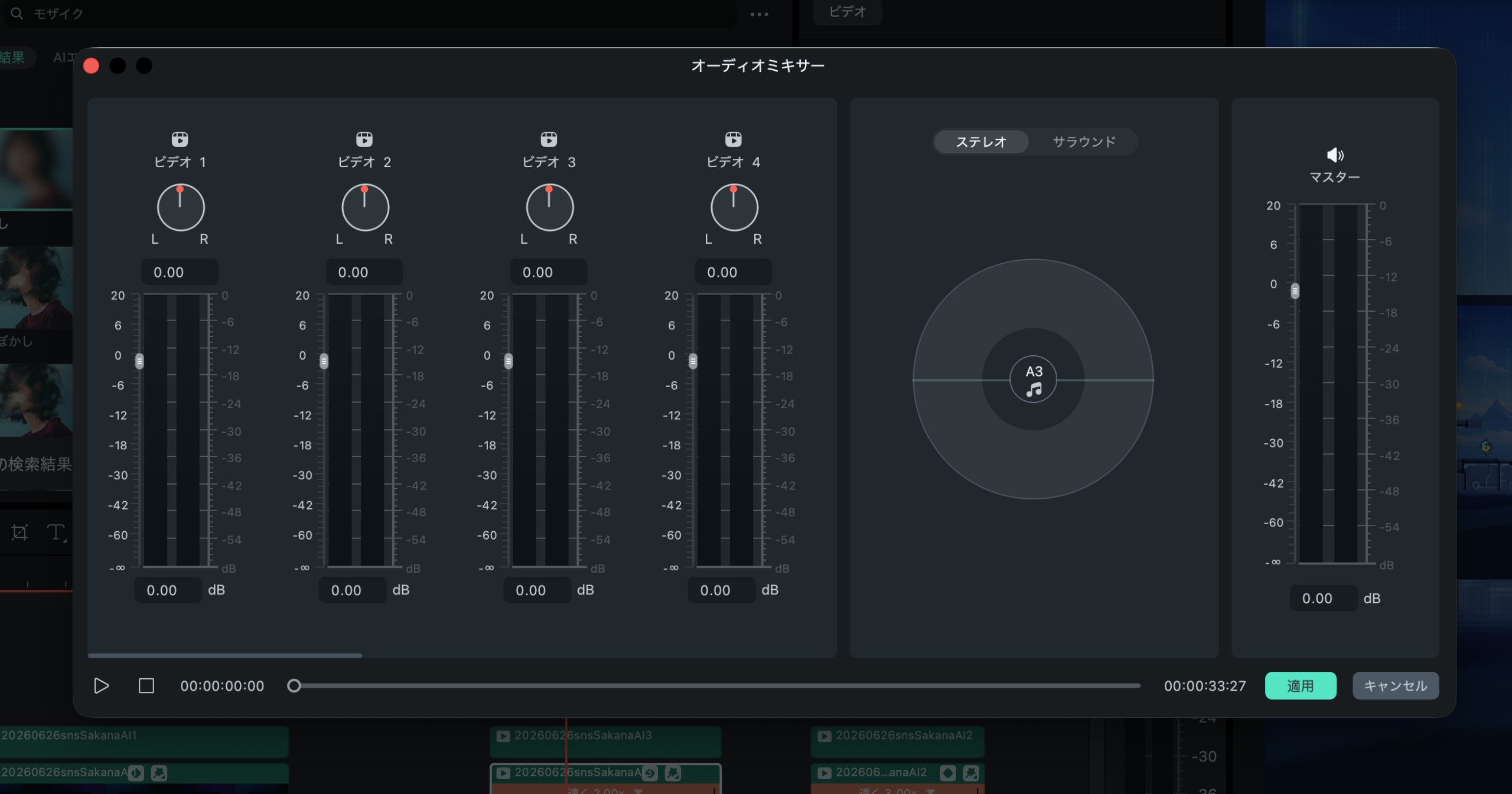Image resolution: width=1512 pixels, height=794 pixels.
Task: Click the モザイク search field
Action: coord(370,13)
